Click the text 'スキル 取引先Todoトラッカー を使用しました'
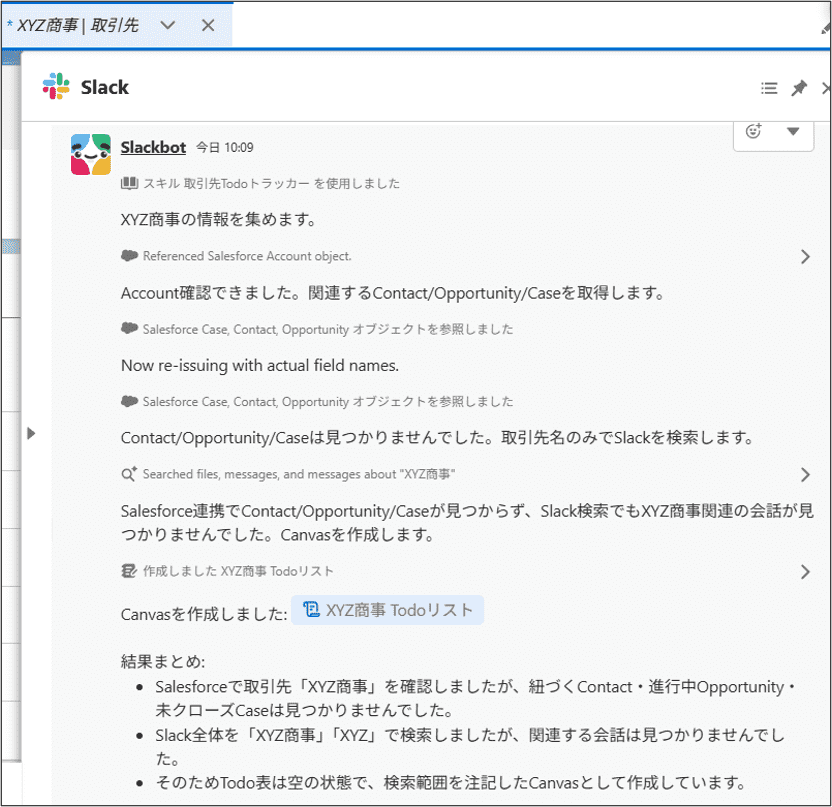The height and width of the screenshot is (807, 832). (272, 184)
